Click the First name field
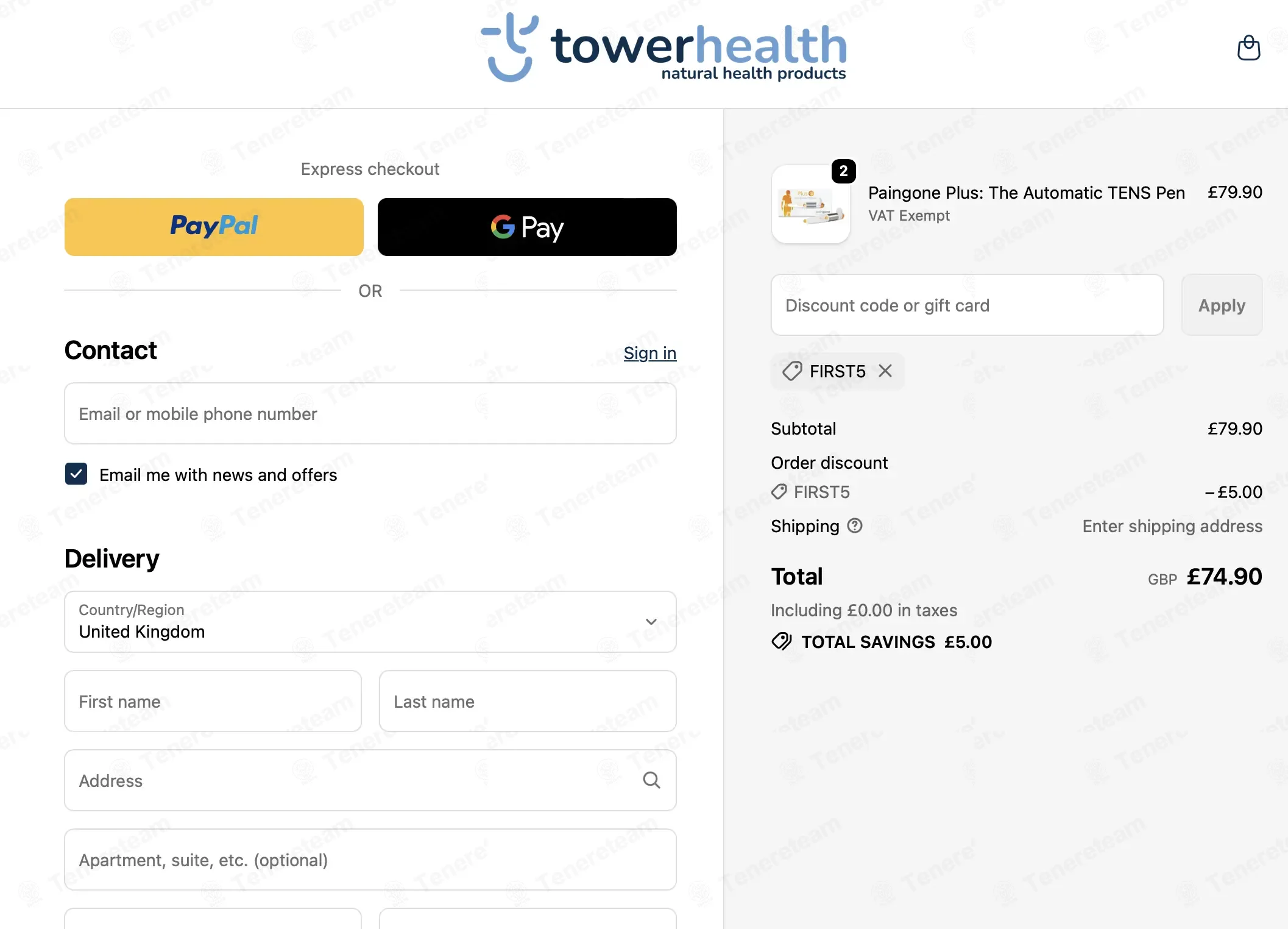Image resolution: width=1288 pixels, height=929 pixels. (213, 701)
